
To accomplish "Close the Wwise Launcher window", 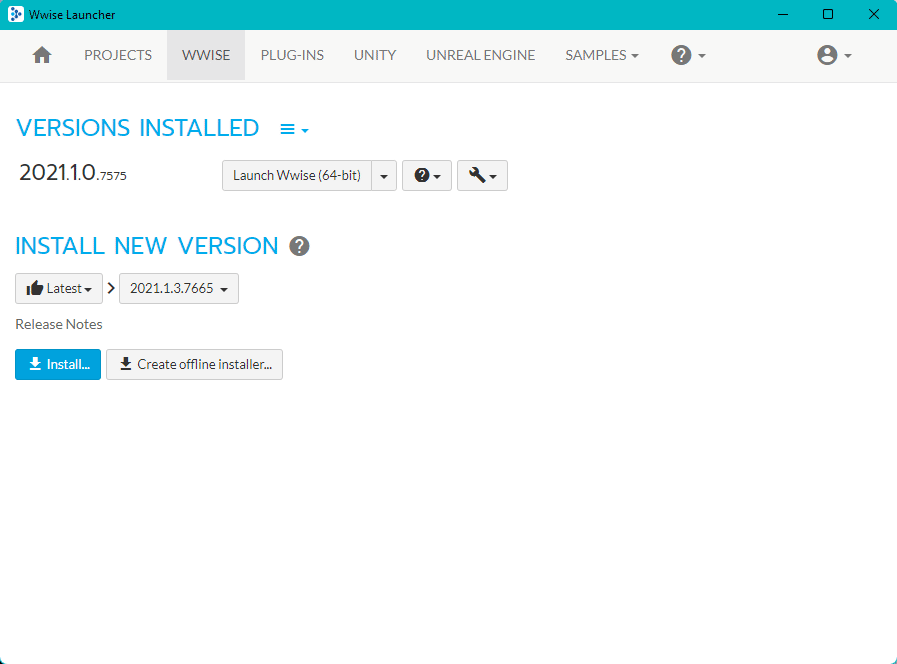I will [x=874, y=14].
